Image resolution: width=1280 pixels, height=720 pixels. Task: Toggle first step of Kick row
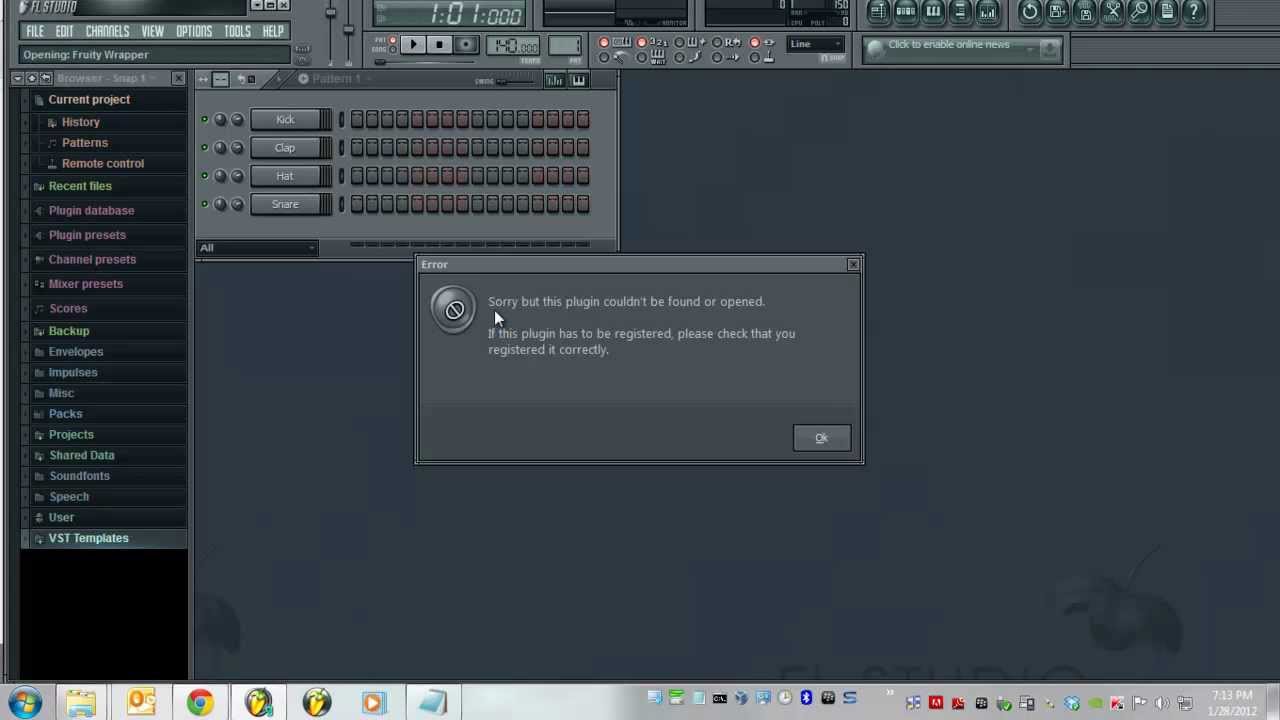[357, 120]
